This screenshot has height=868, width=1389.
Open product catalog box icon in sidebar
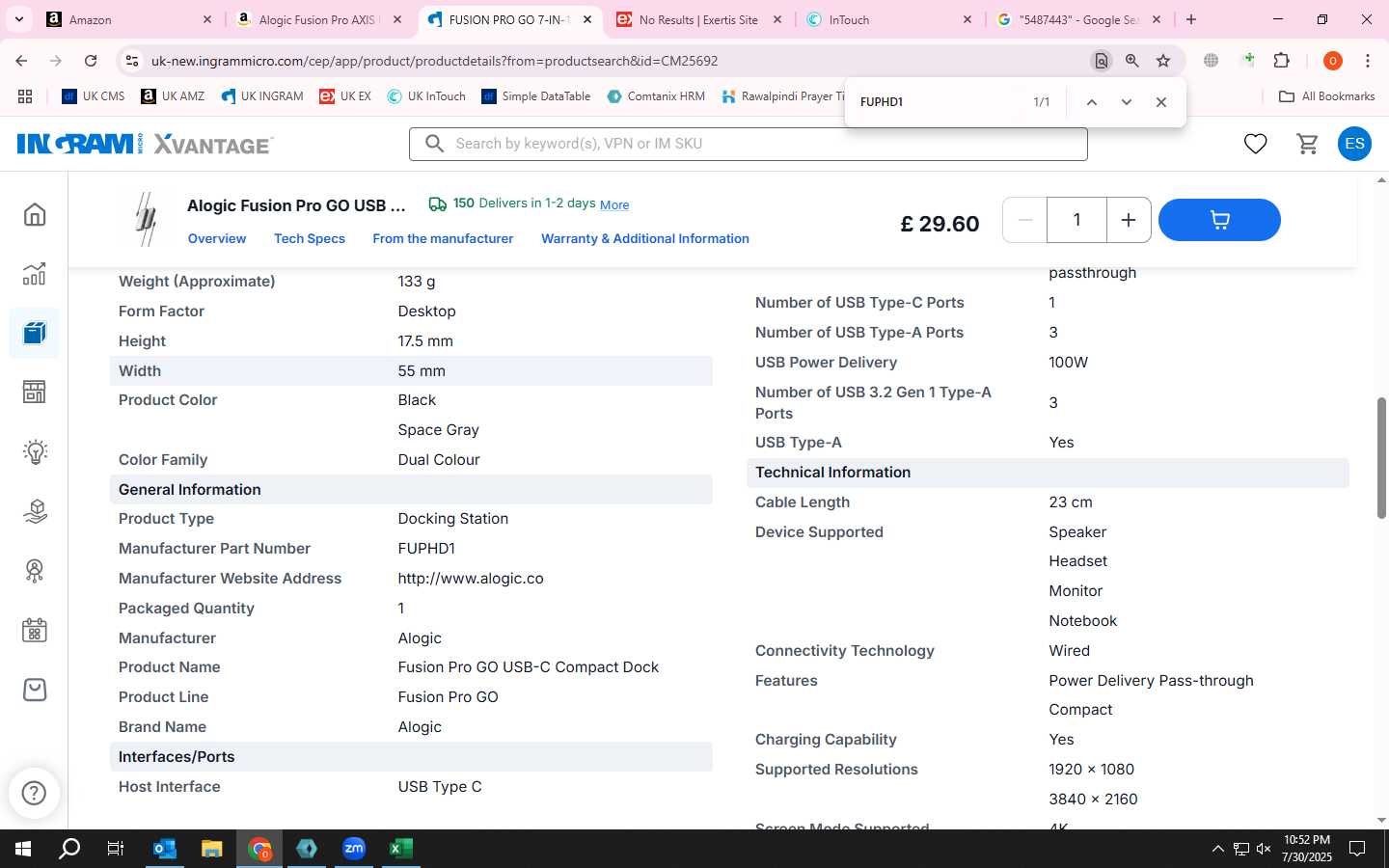[x=35, y=334]
